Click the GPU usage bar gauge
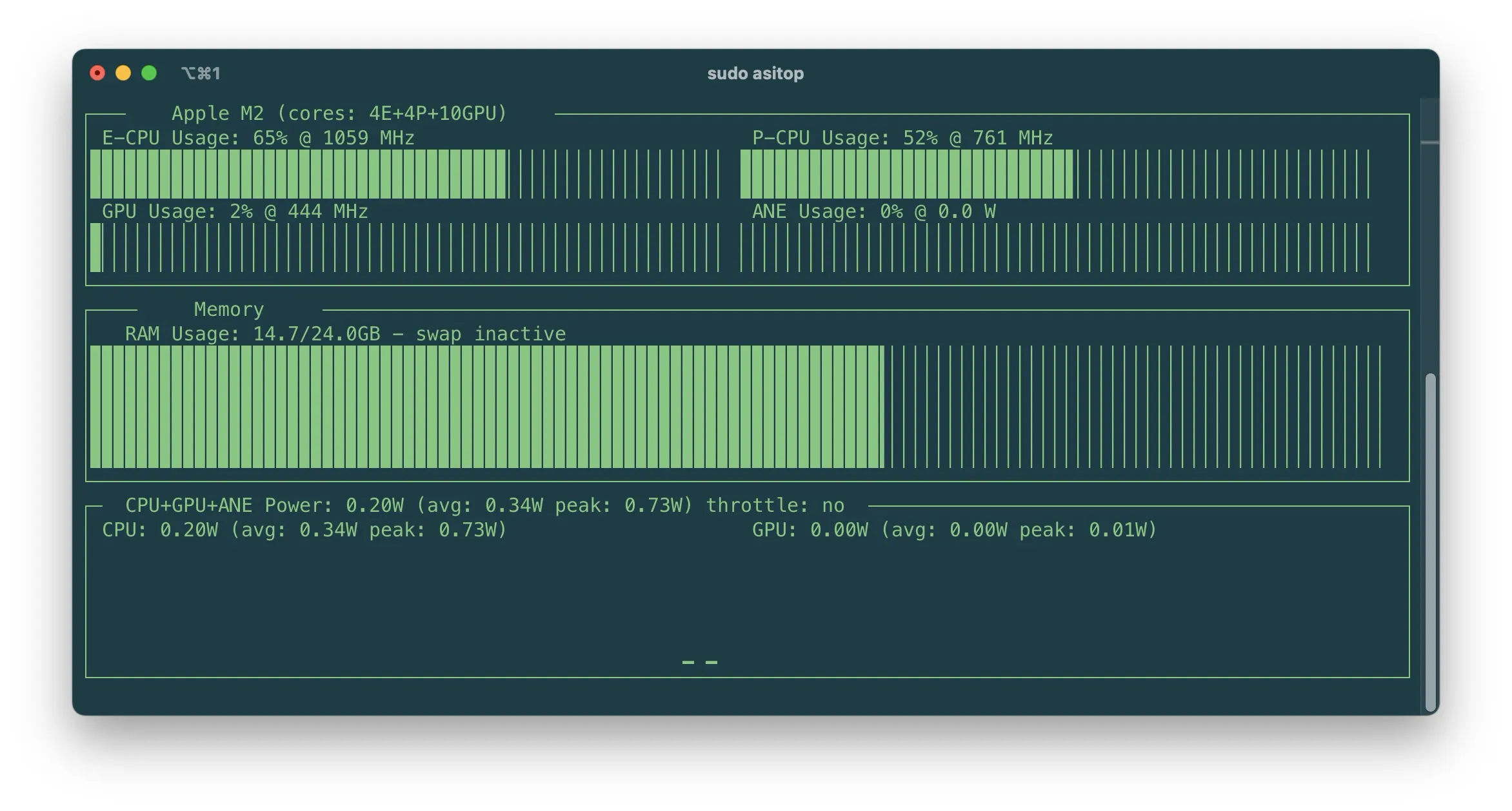 click(404, 248)
